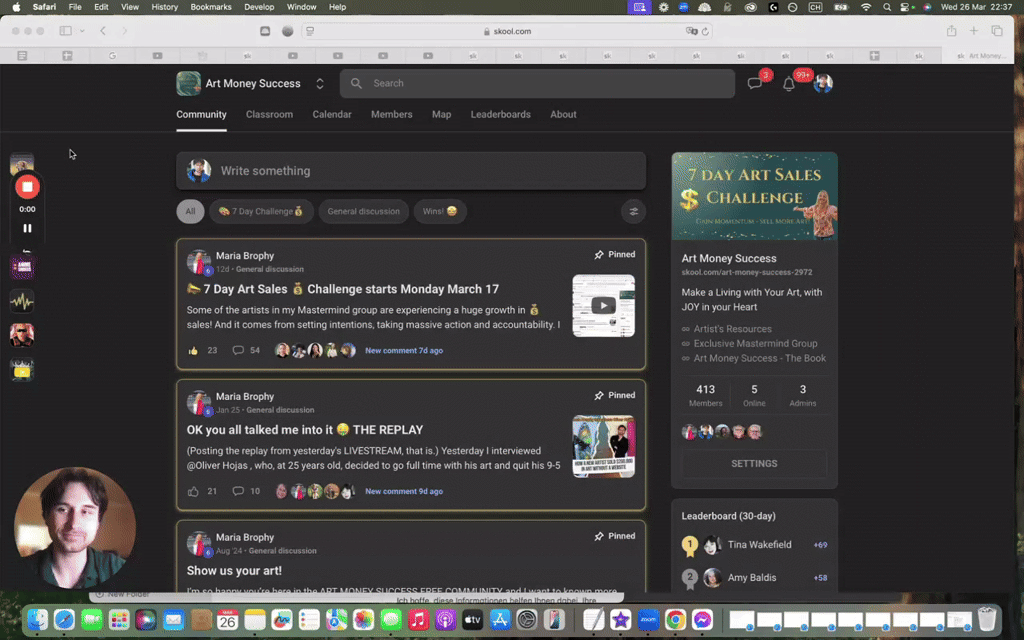Open the Show us your art! post title
This screenshot has height=640, width=1024.
pos(234,571)
